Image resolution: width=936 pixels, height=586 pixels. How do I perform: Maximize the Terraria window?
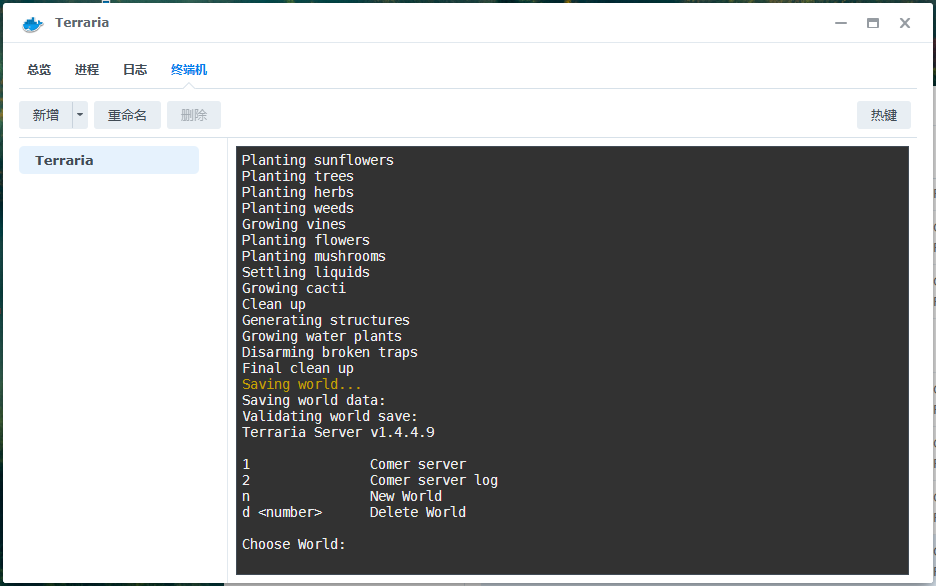point(871,22)
